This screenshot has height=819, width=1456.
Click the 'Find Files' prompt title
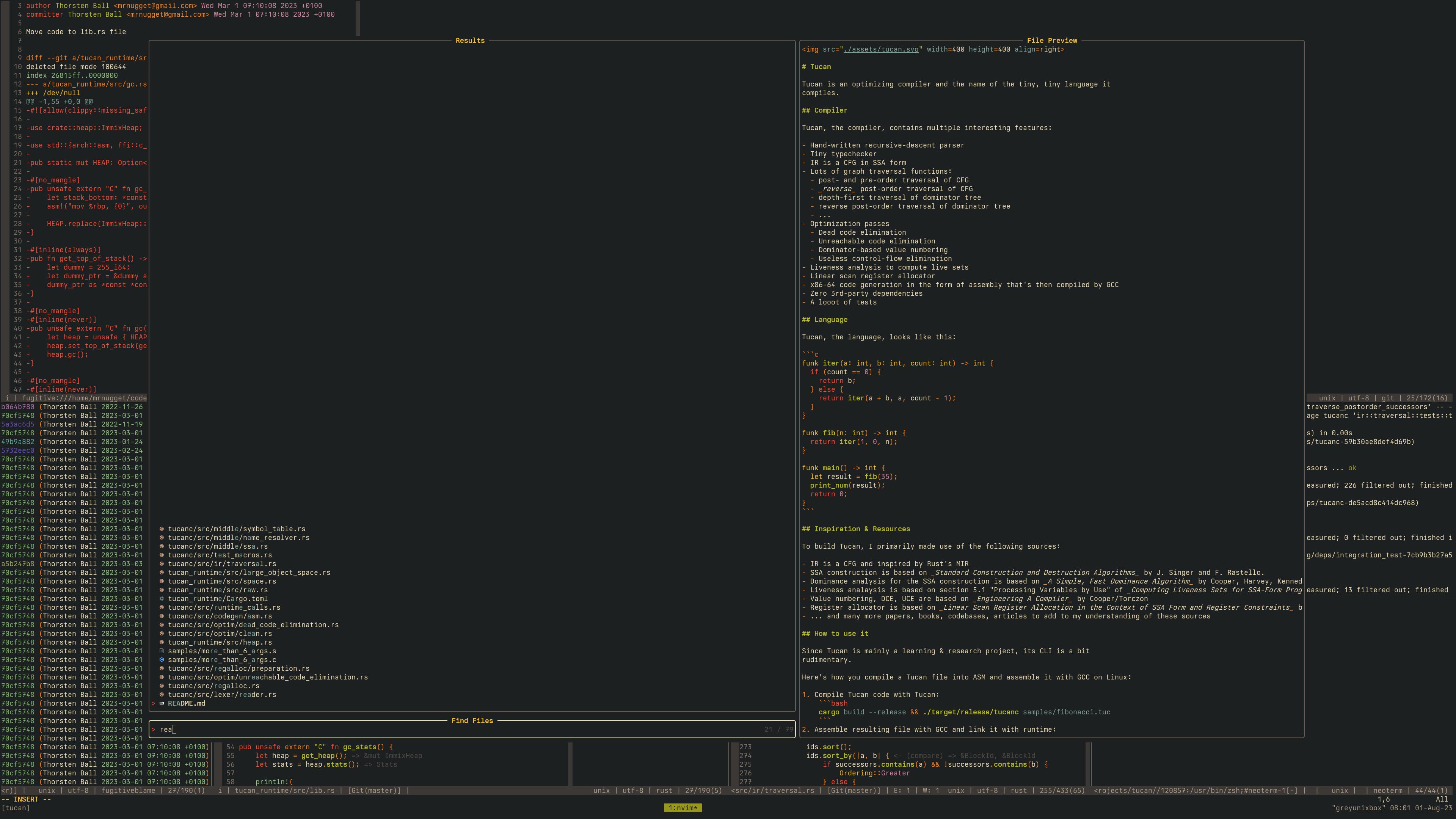tap(472, 721)
